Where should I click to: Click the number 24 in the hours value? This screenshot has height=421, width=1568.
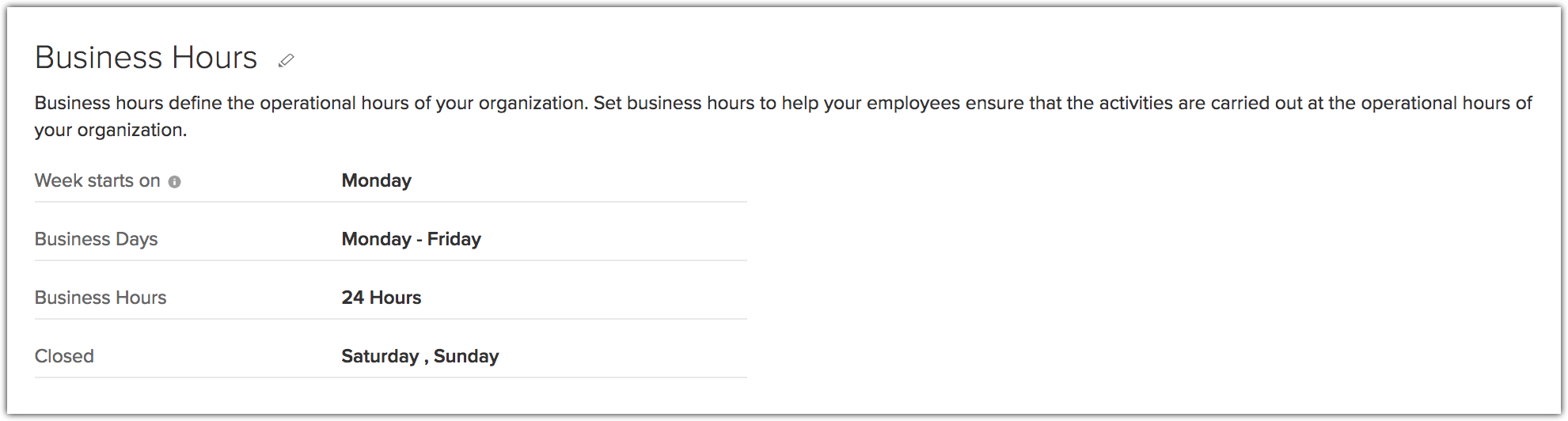(352, 298)
